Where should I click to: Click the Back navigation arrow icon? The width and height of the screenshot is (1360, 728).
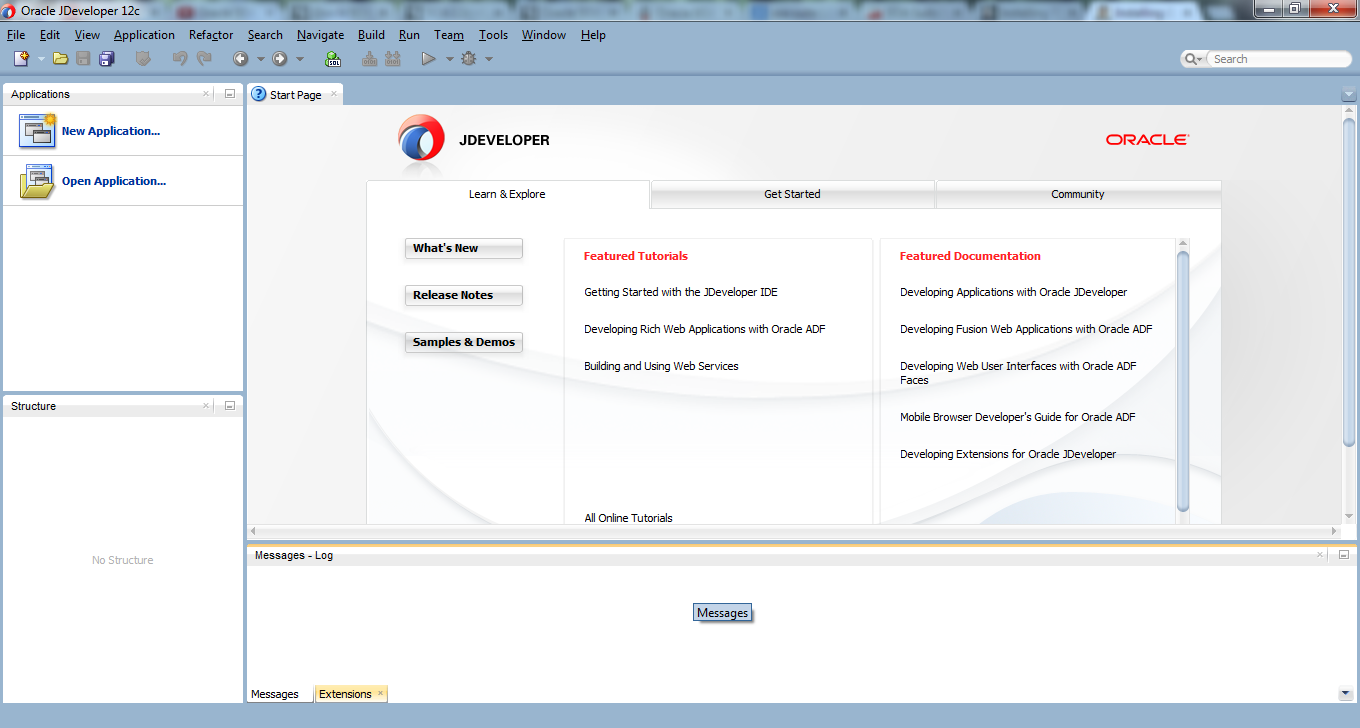tap(240, 59)
